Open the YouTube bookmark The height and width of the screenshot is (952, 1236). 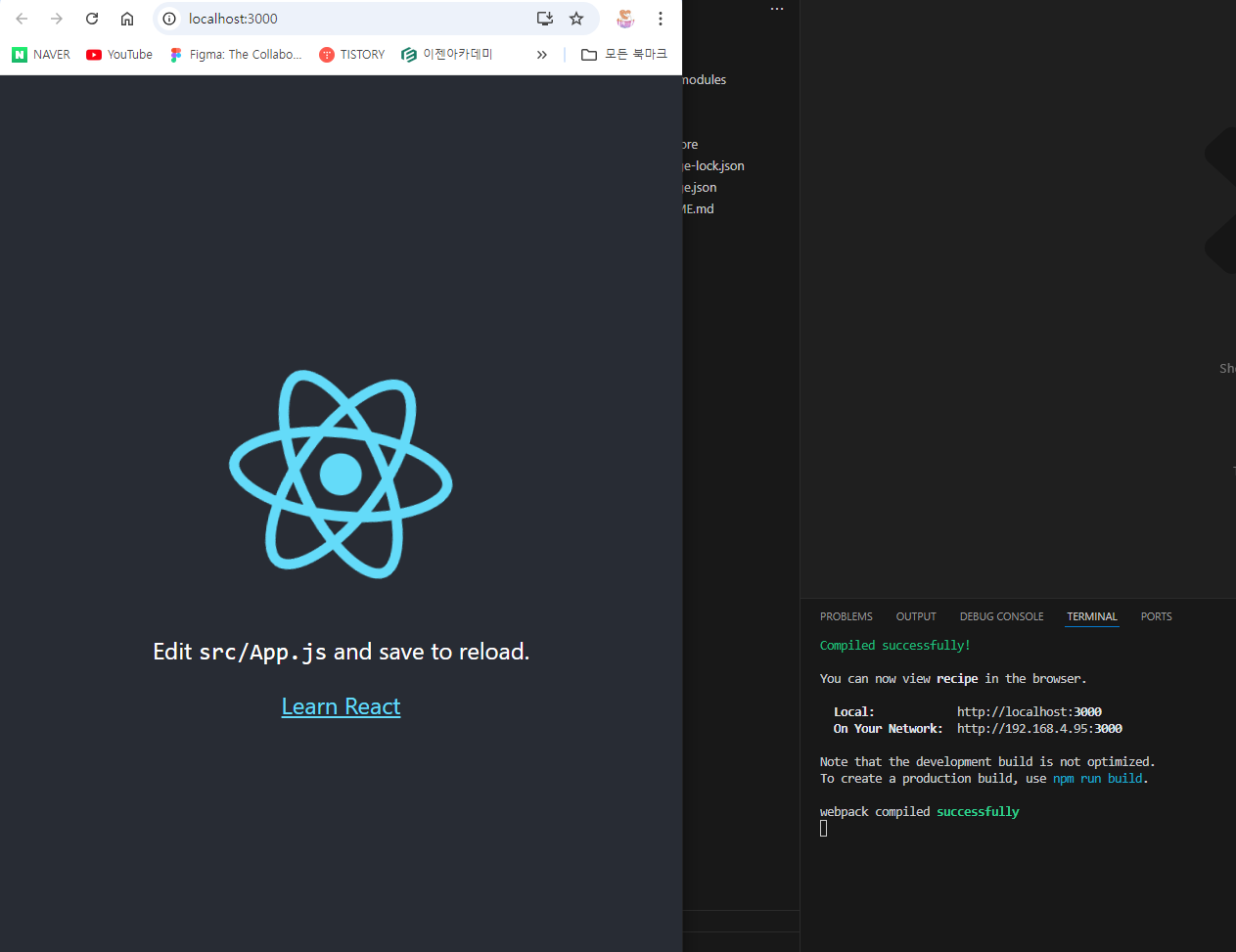pyautogui.click(x=119, y=55)
